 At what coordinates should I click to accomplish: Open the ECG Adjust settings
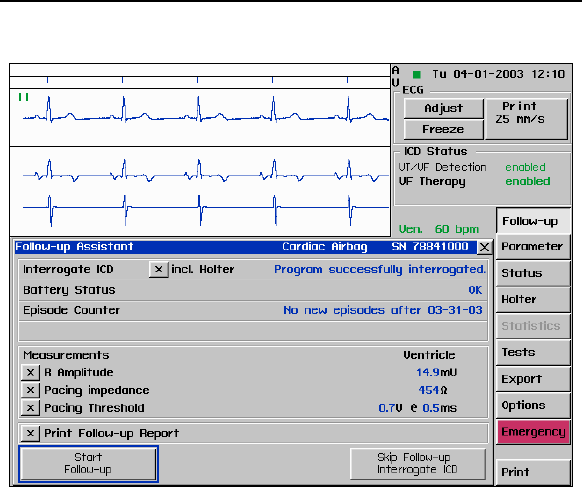pos(444,108)
